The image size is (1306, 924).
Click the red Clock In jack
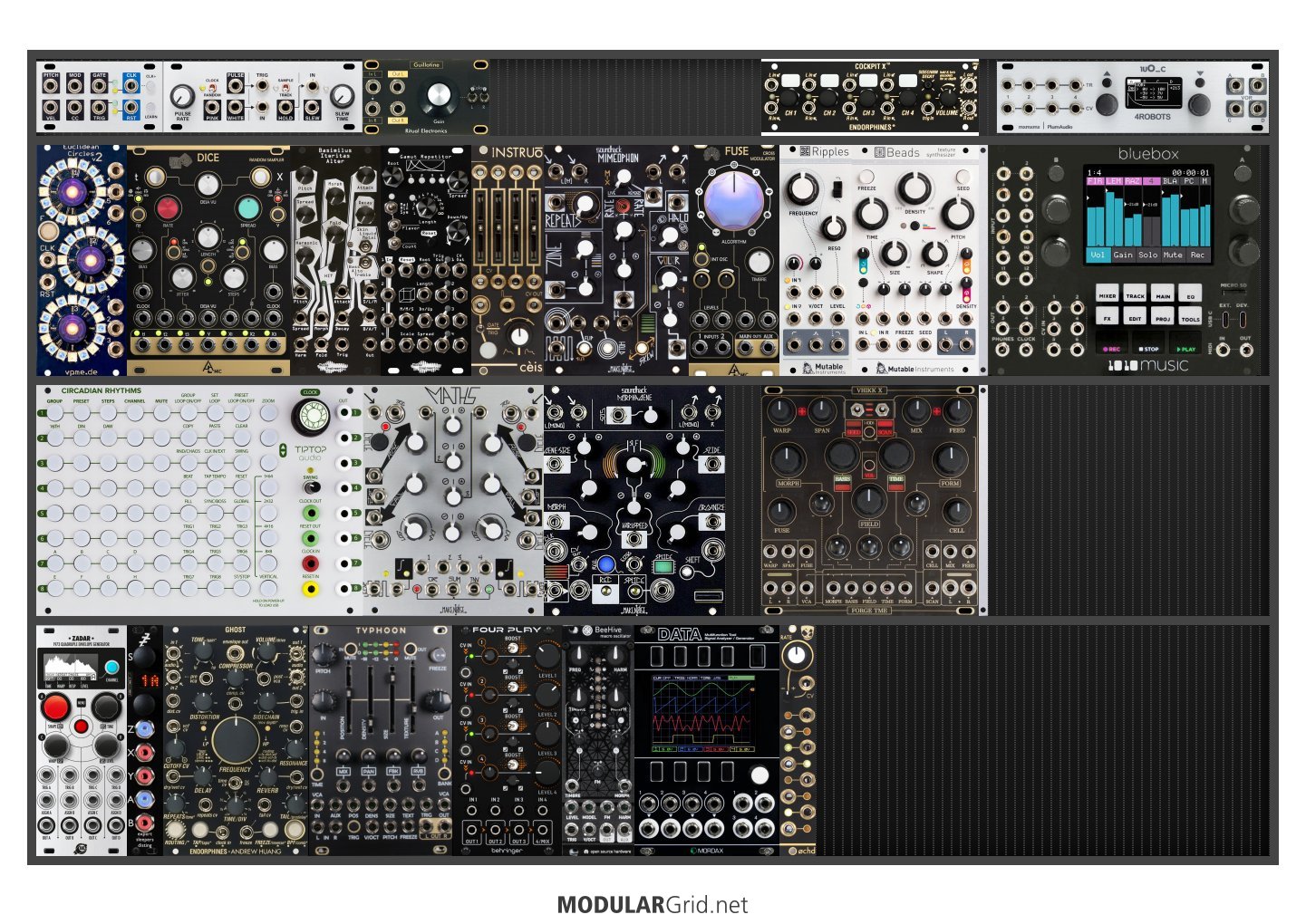(310, 563)
